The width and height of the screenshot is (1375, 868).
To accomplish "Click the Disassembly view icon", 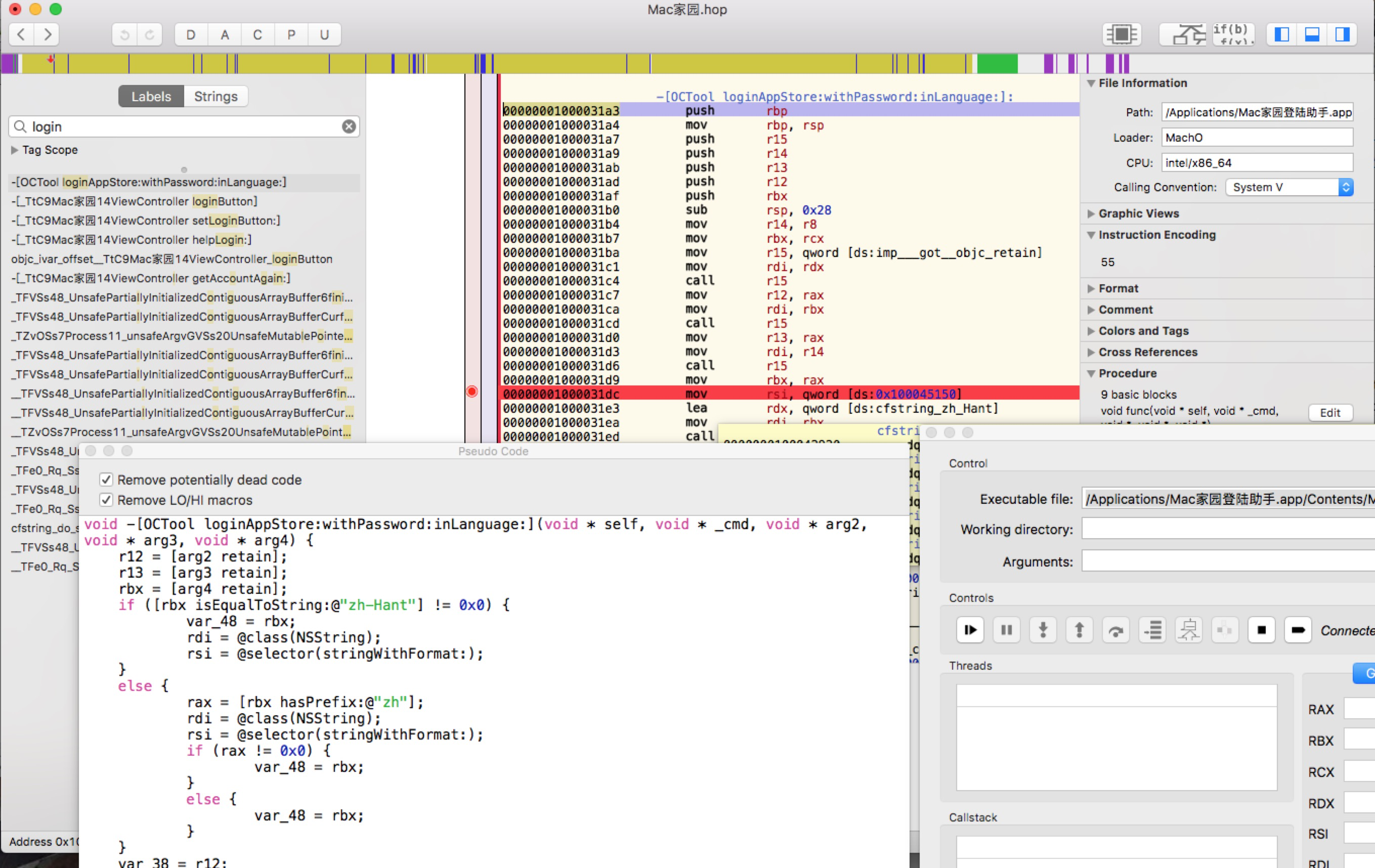I will 1121,34.
